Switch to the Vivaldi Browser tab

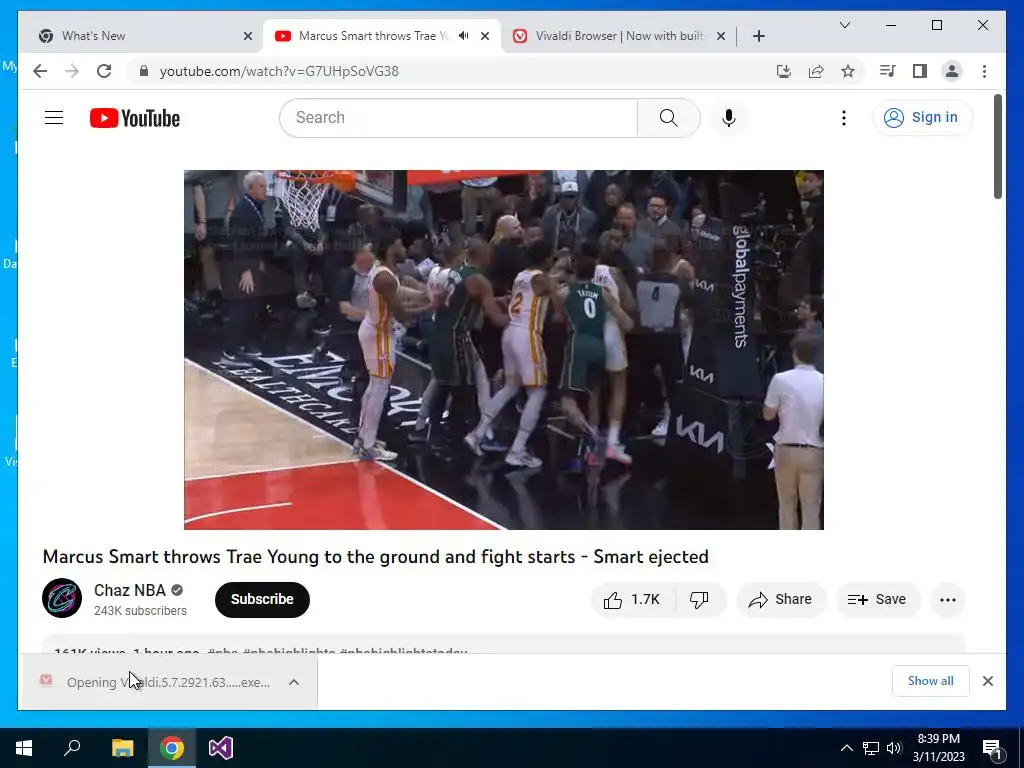[618, 36]
